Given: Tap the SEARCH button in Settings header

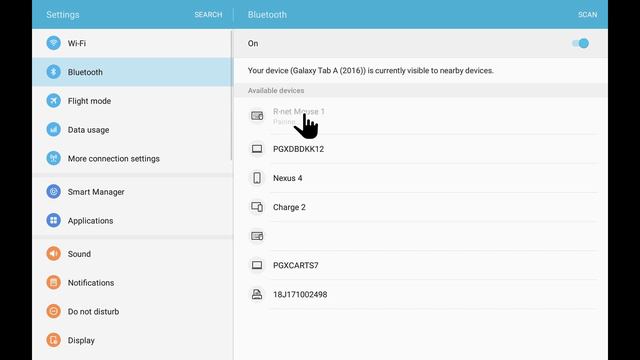Looking at the screenshot, I should tap(208, 15).
